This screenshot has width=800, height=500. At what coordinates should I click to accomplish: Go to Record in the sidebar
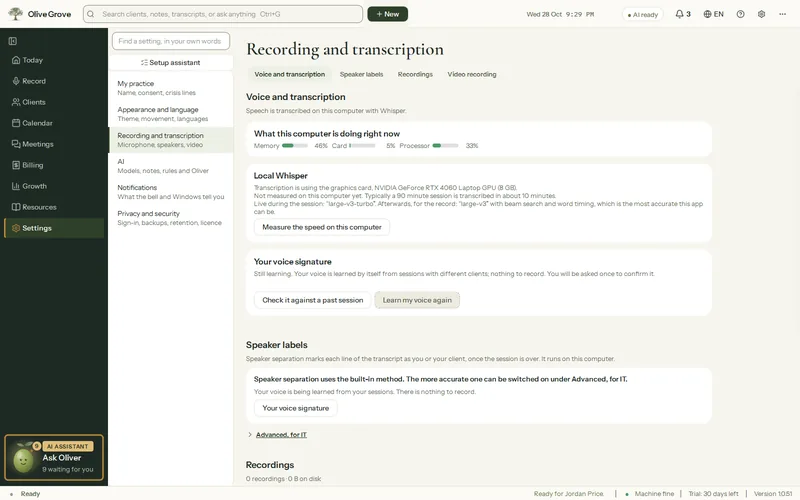54,81
